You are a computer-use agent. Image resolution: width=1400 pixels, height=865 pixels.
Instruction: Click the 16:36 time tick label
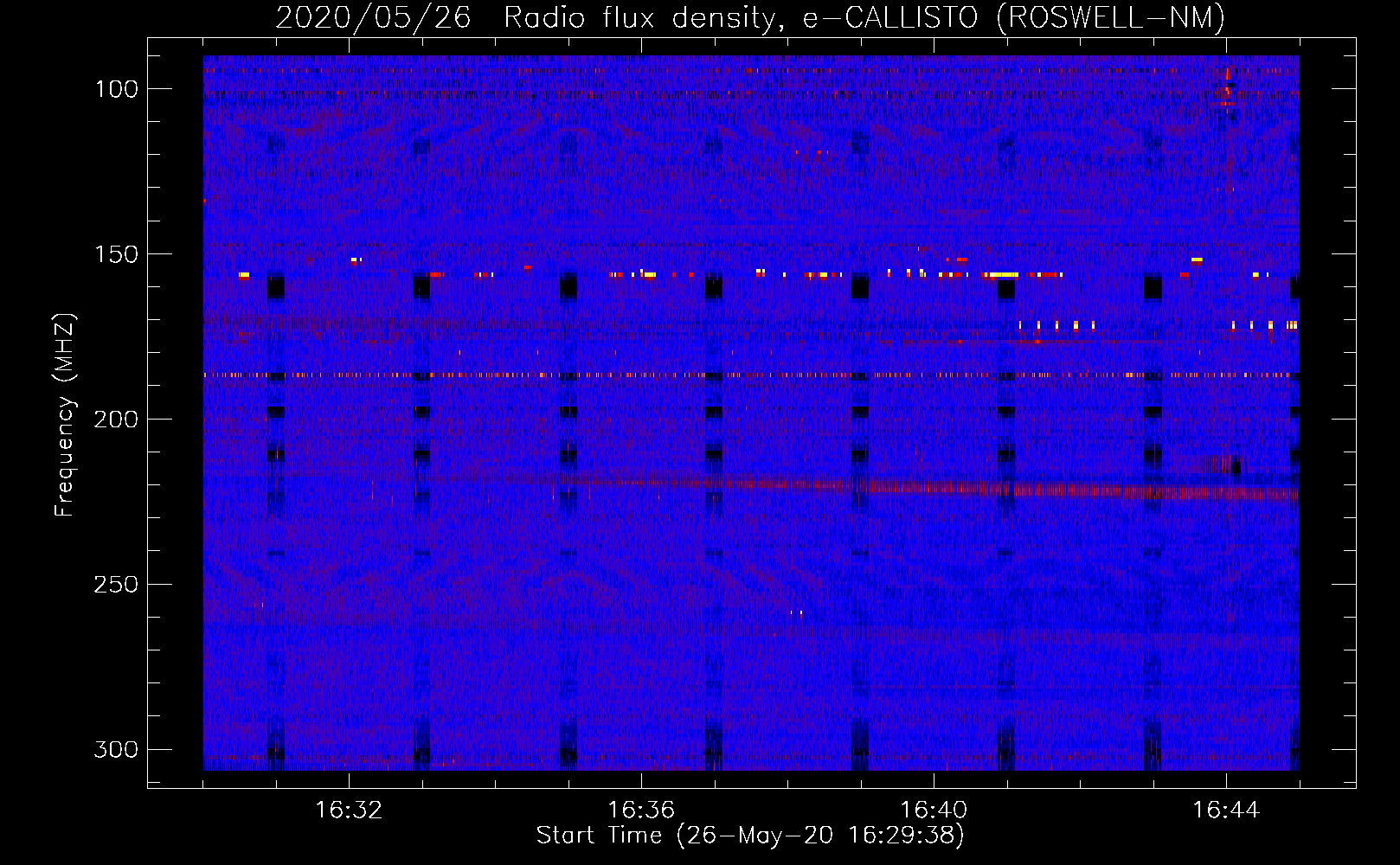(641, 811)
